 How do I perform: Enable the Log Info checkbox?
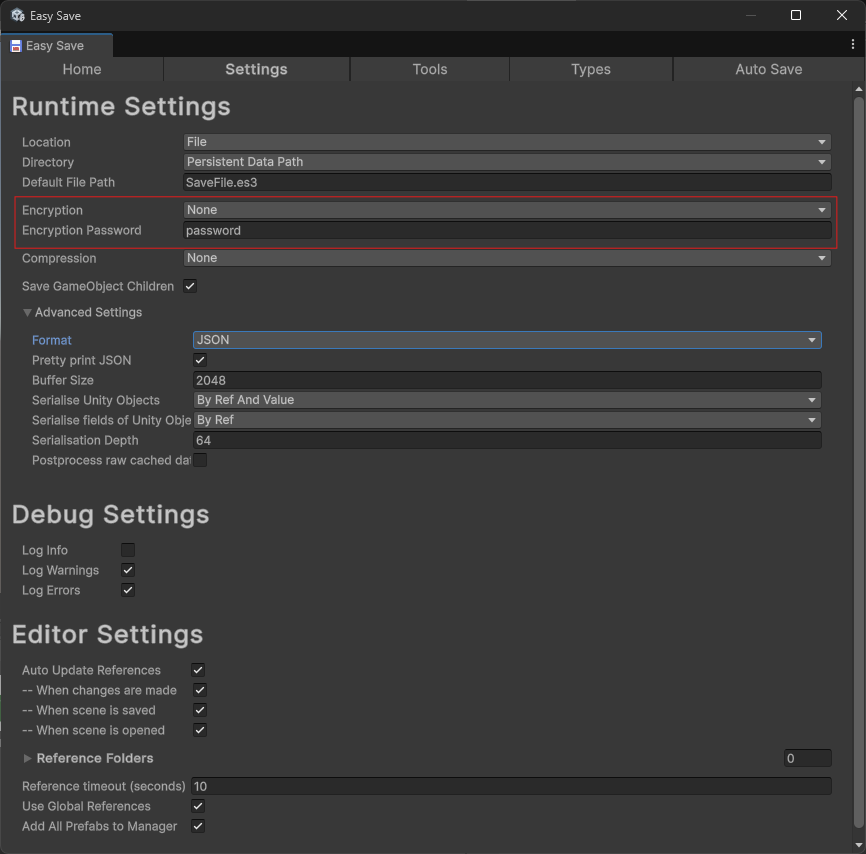[128, 550]
